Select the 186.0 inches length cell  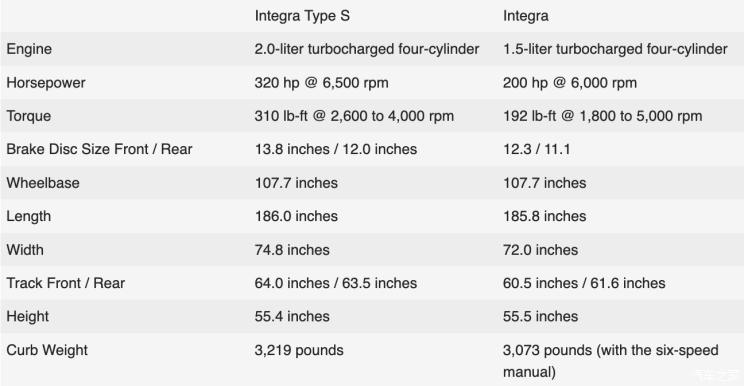(x=296, y=216)
